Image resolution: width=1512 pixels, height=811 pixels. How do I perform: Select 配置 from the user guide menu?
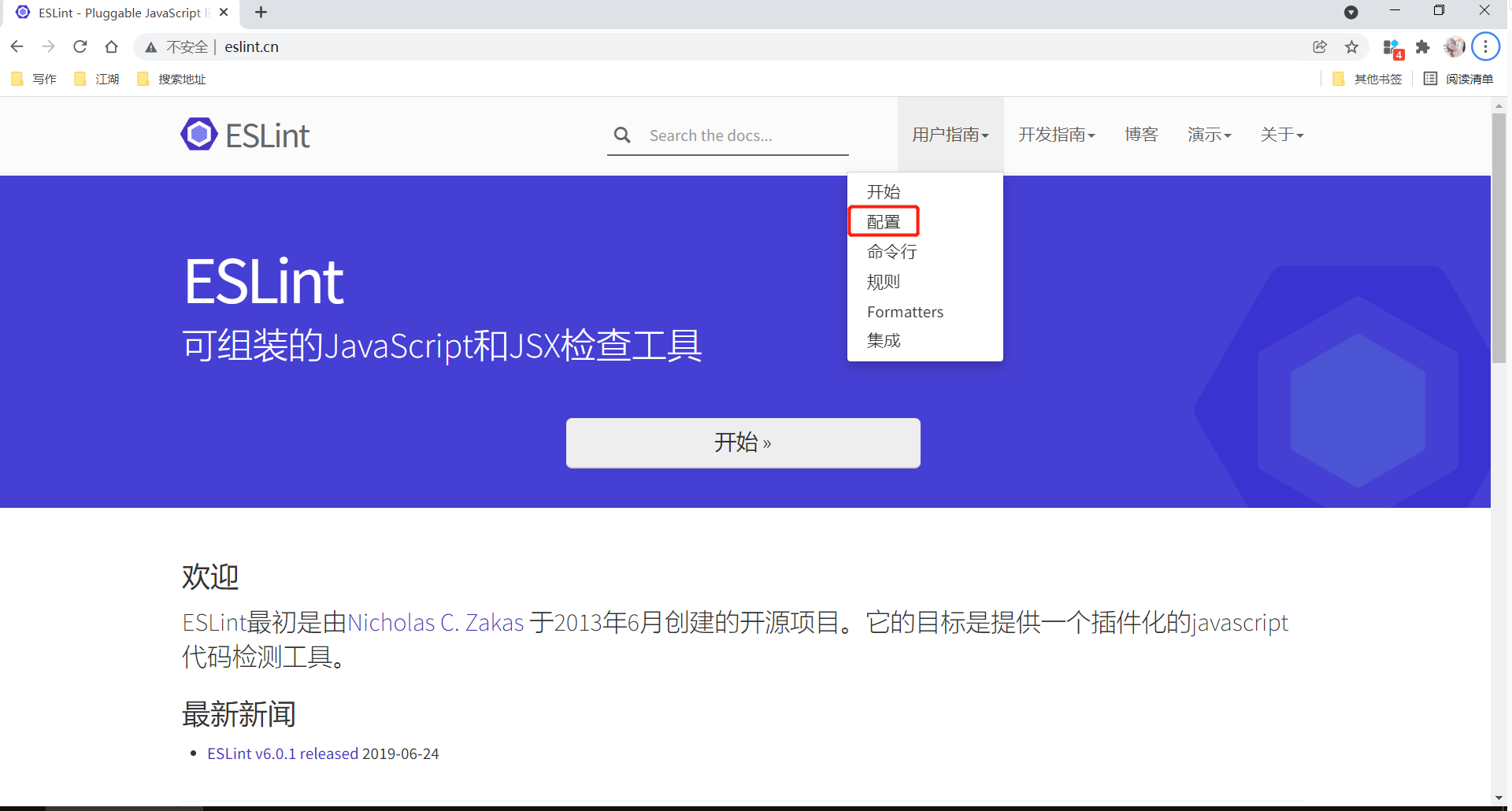point(884,221)
